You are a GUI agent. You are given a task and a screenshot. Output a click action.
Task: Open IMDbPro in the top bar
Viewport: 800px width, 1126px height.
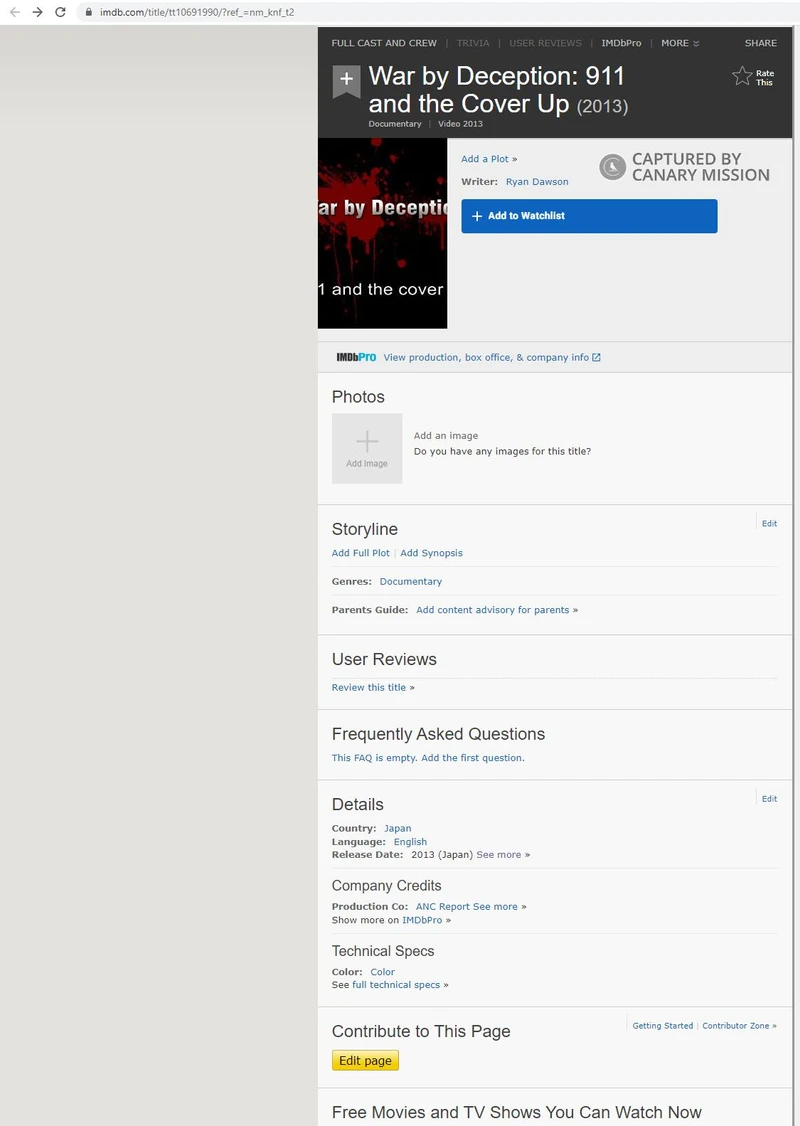click(x=621, y=43)
